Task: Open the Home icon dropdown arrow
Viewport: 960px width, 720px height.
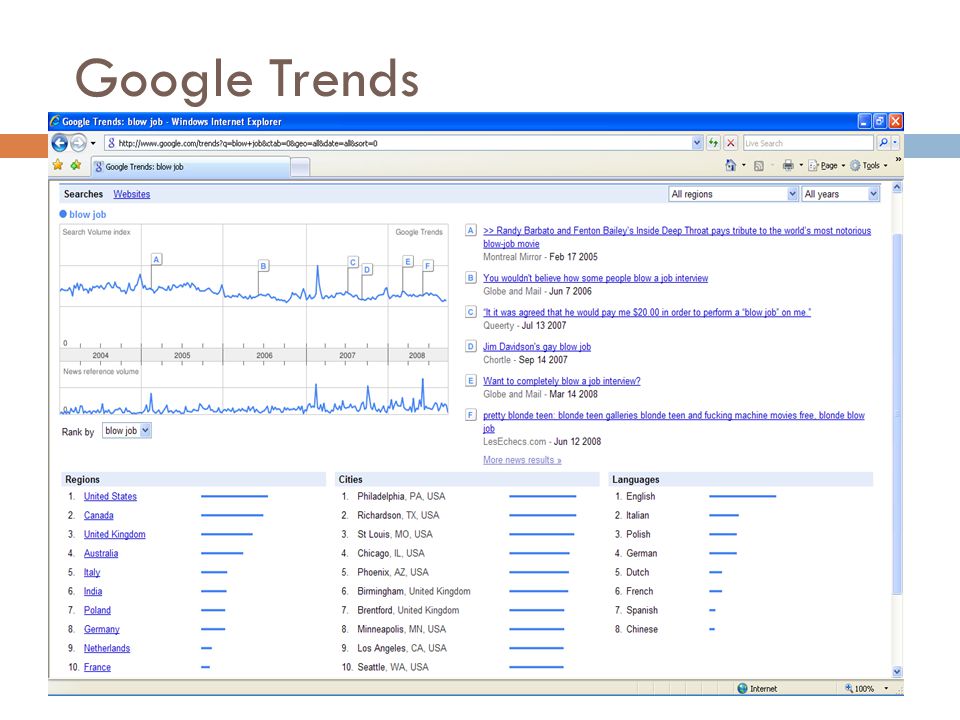Action: (744, 165)
